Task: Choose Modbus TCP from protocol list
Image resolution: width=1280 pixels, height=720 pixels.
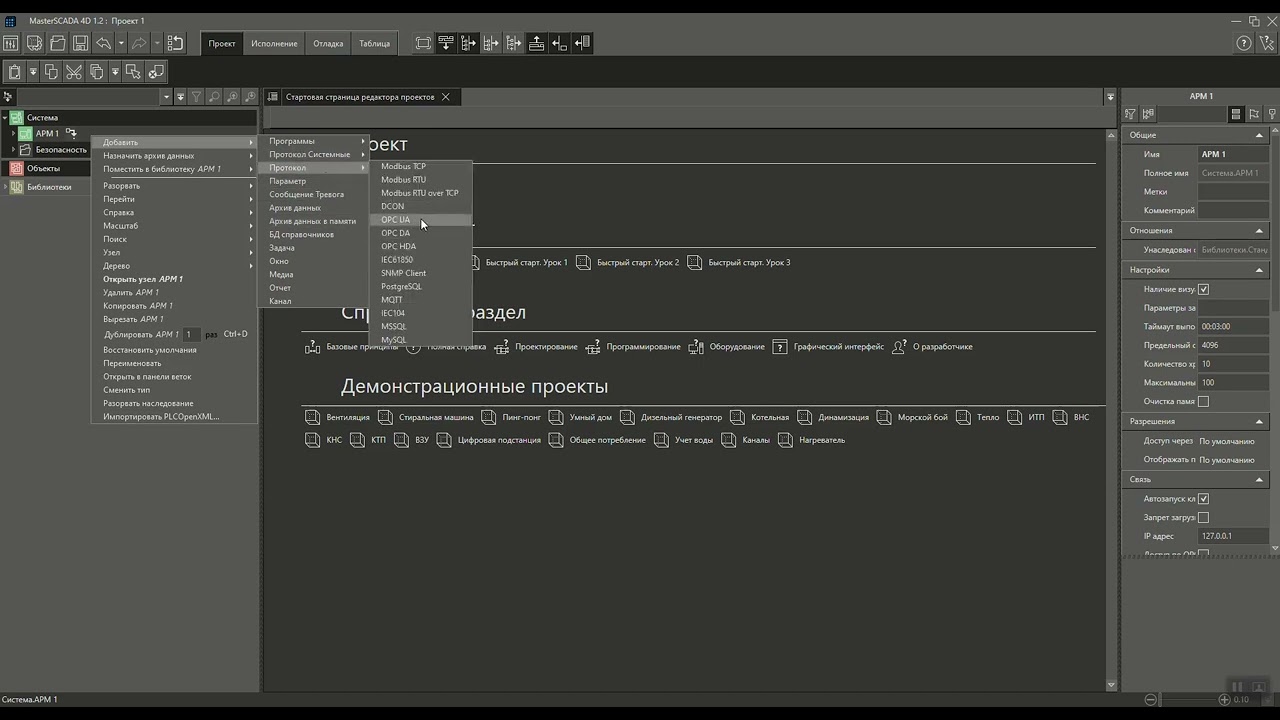Action: [420, 166]
